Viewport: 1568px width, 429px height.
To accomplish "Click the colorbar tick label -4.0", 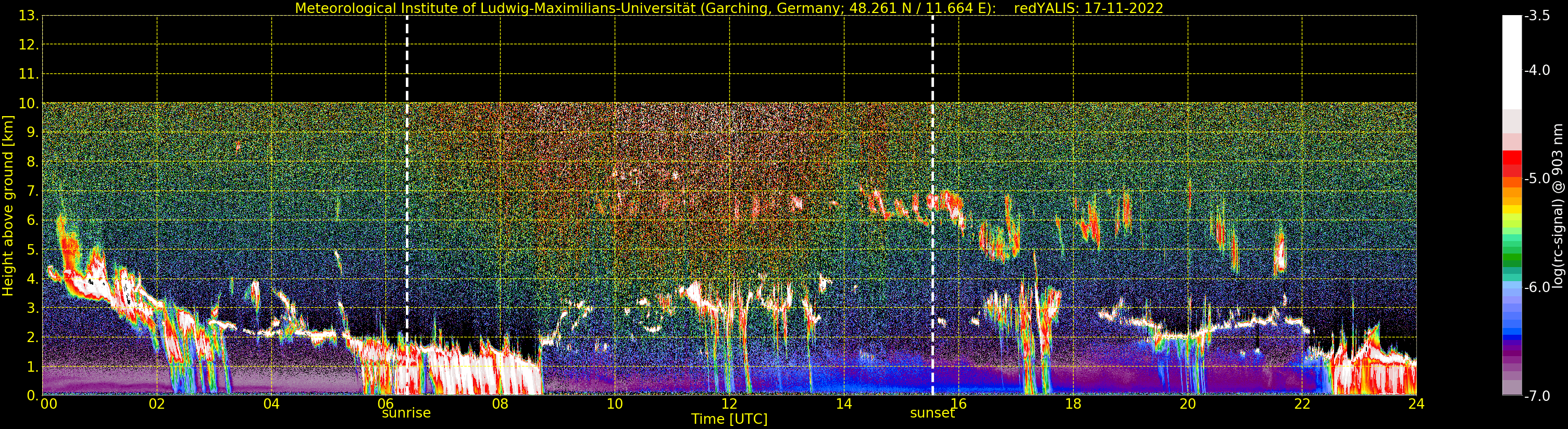I will (1538, 71).
